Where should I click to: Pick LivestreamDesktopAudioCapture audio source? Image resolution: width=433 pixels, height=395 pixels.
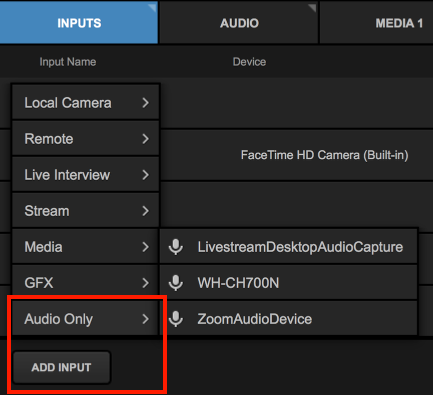tap(288, 247)
